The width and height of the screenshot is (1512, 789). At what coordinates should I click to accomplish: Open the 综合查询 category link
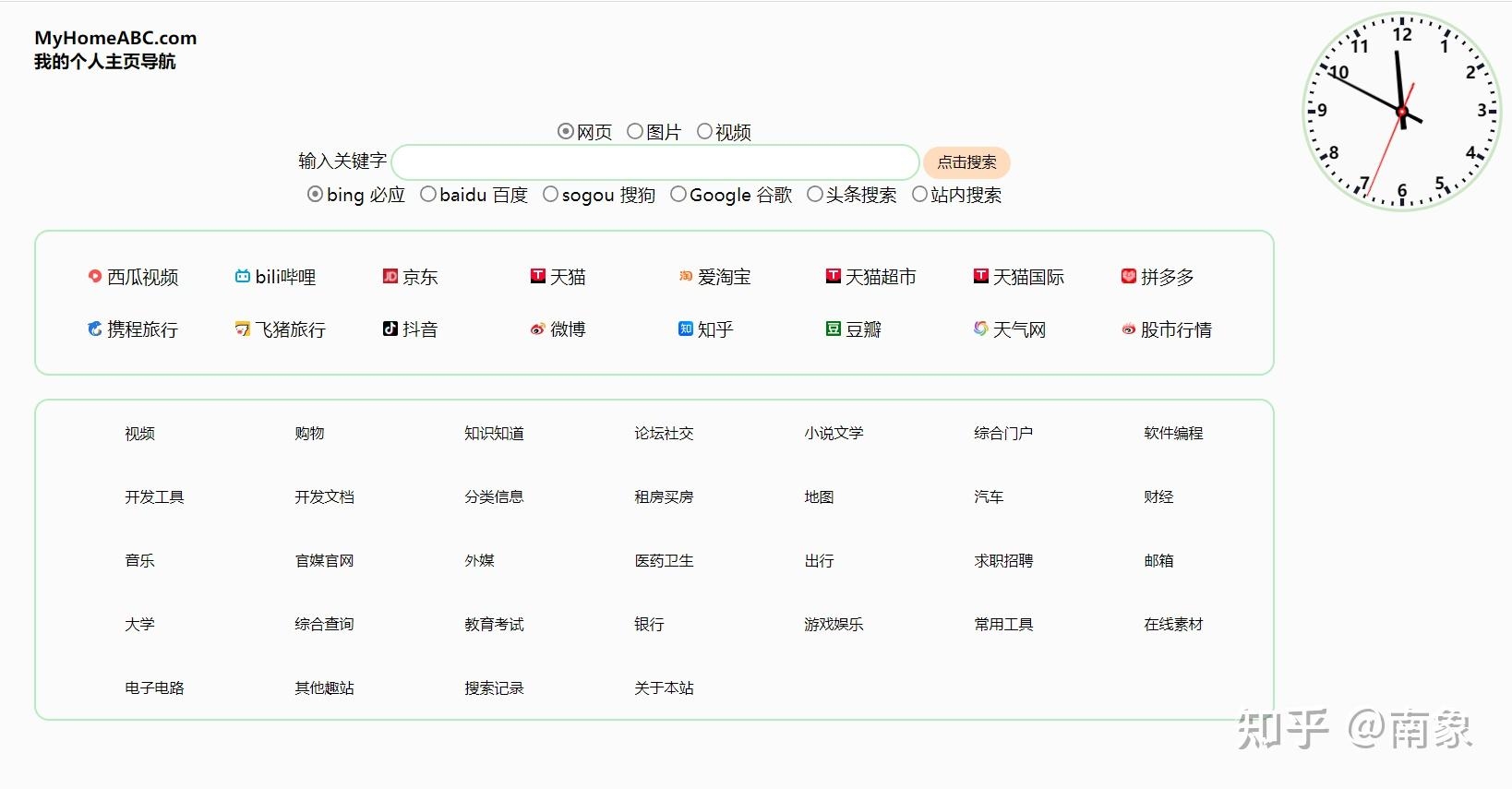(324, 624)
